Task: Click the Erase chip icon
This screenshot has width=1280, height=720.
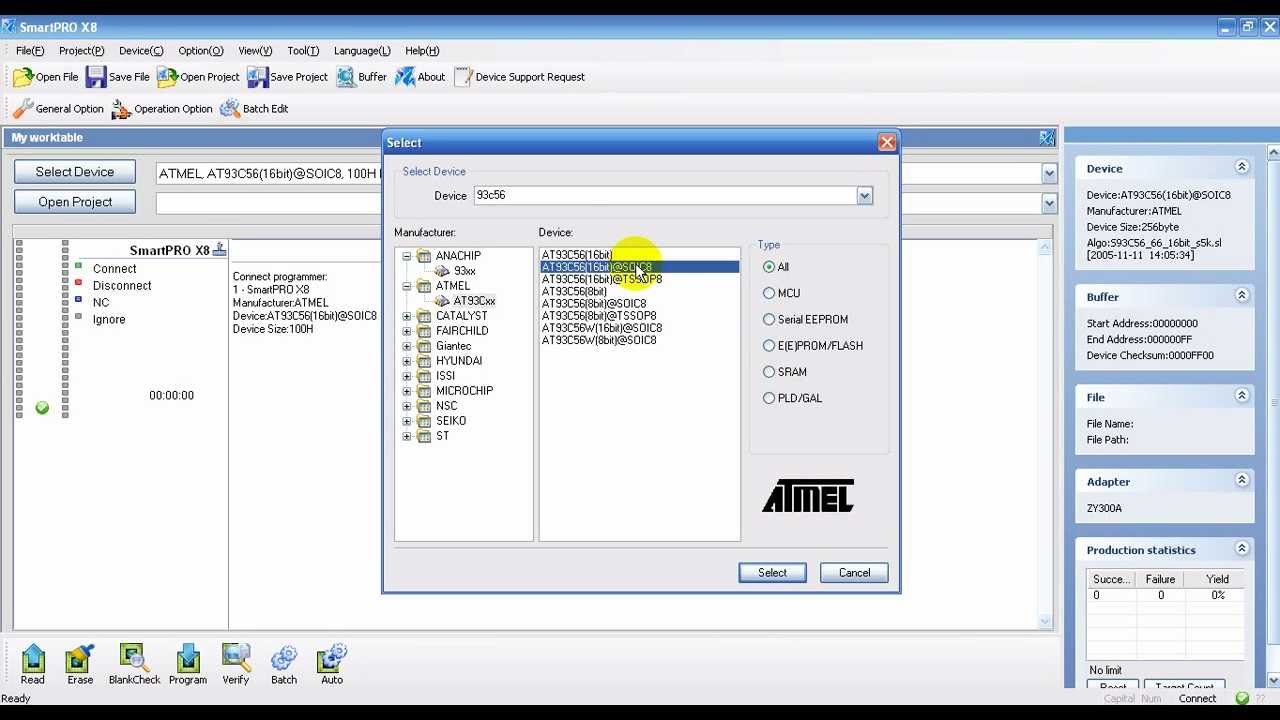Action: (x=80, y=664)
